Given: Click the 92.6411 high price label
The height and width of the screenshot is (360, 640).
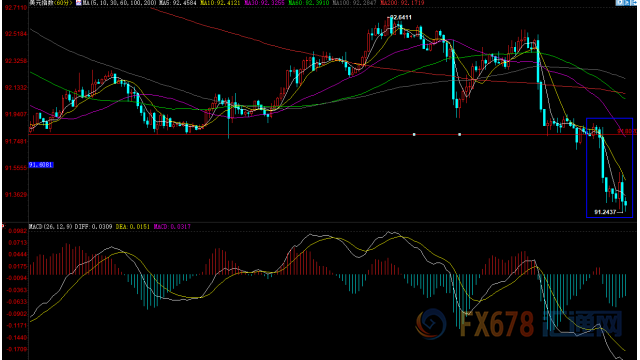Looking at the screenshot, I should click(400, 18).
